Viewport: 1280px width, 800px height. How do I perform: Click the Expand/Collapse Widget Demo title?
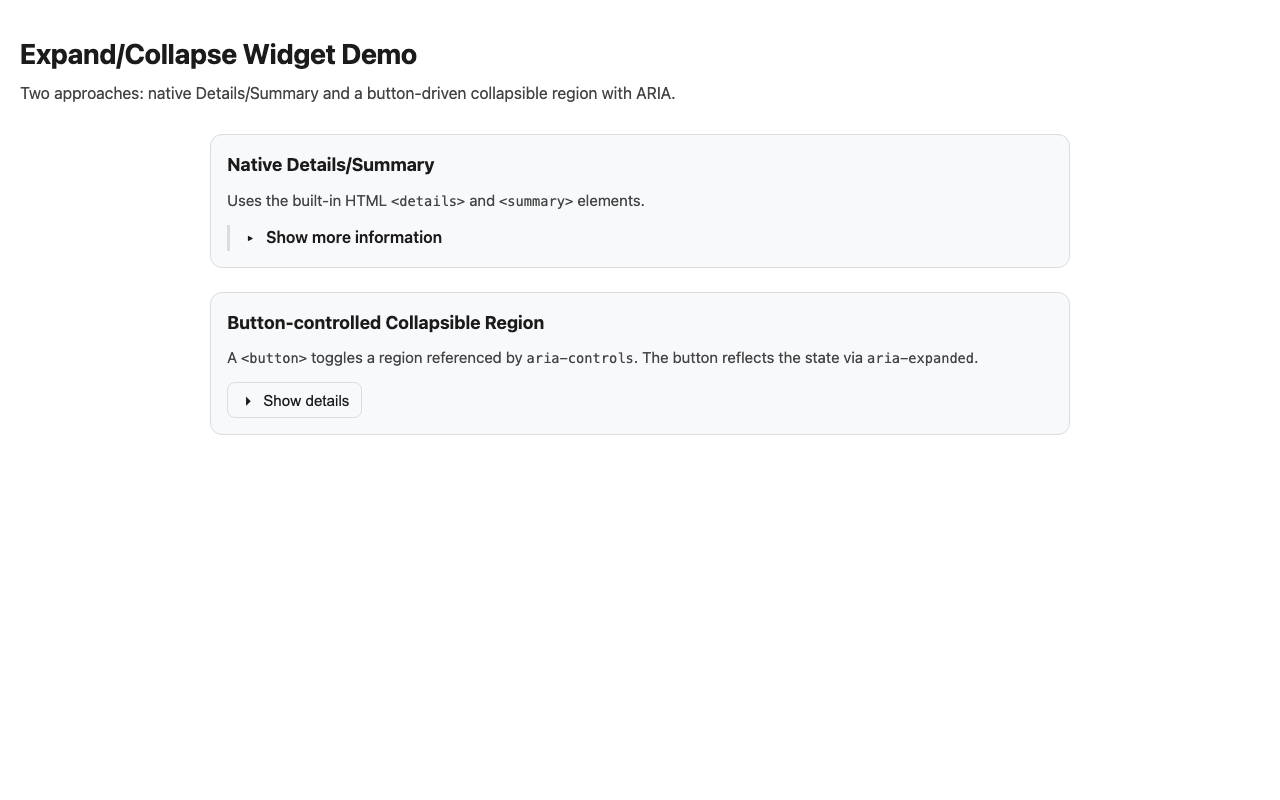(x=219, y=55)
